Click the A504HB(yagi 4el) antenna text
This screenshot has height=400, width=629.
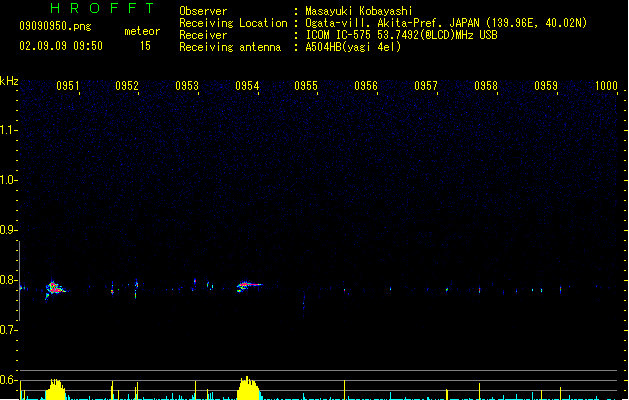(x=353, y=47)
